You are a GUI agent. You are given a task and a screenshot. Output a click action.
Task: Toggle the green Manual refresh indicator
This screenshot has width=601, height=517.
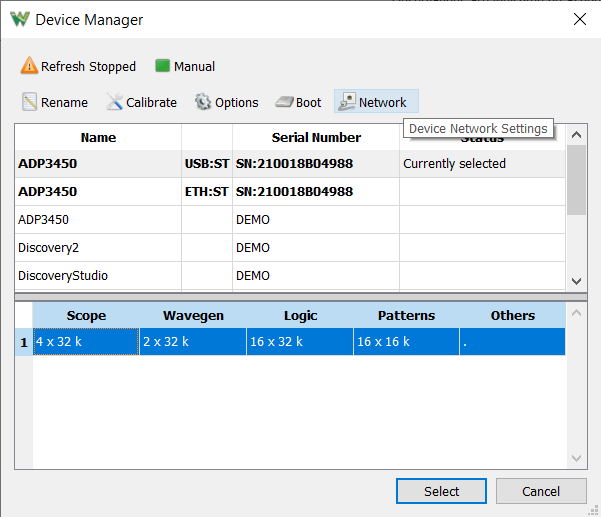[x=163, y=66]
